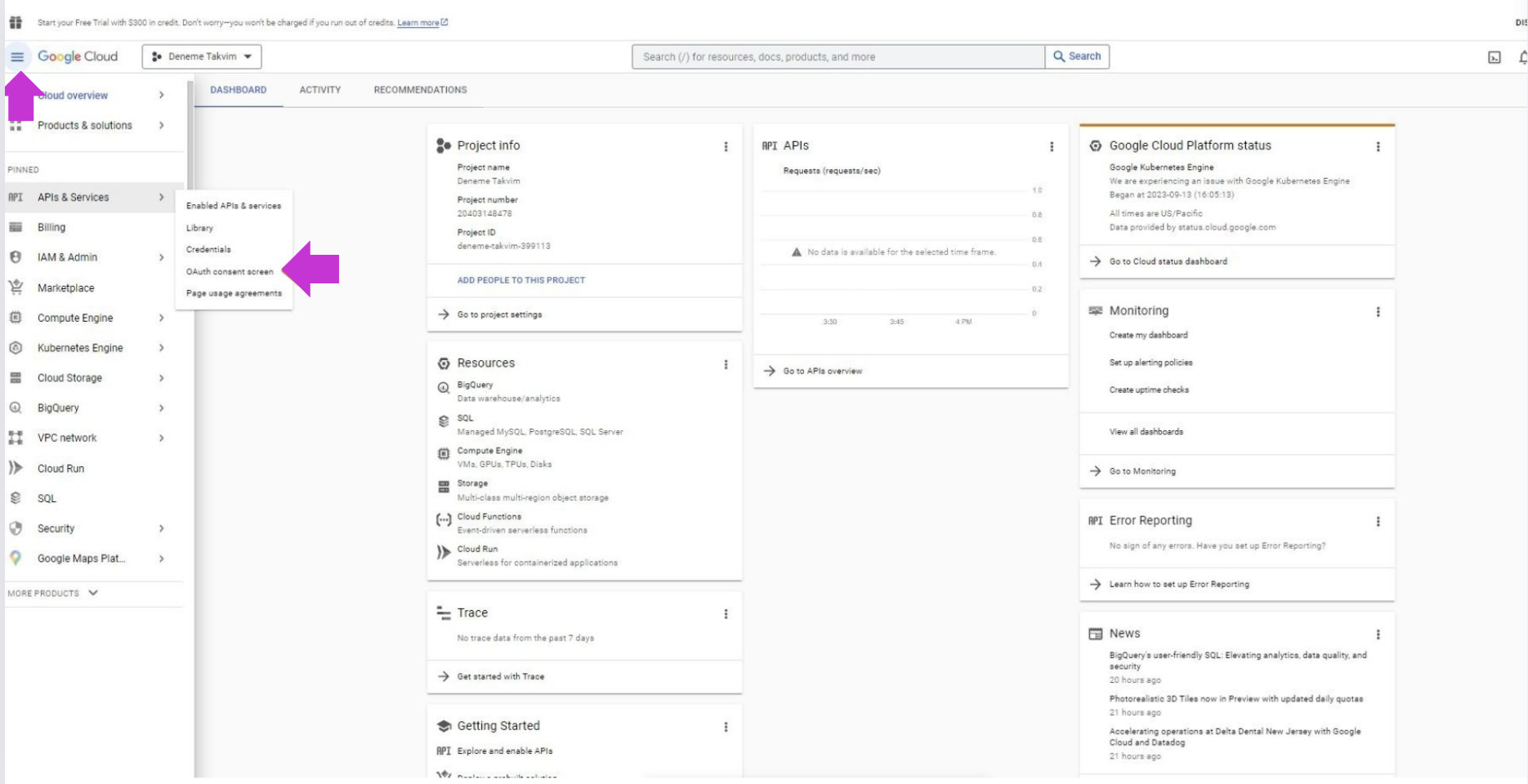1528x784 pixels.
Task: Open the Cloud Shell terminal icon
Action: (x=1494, y=57)
